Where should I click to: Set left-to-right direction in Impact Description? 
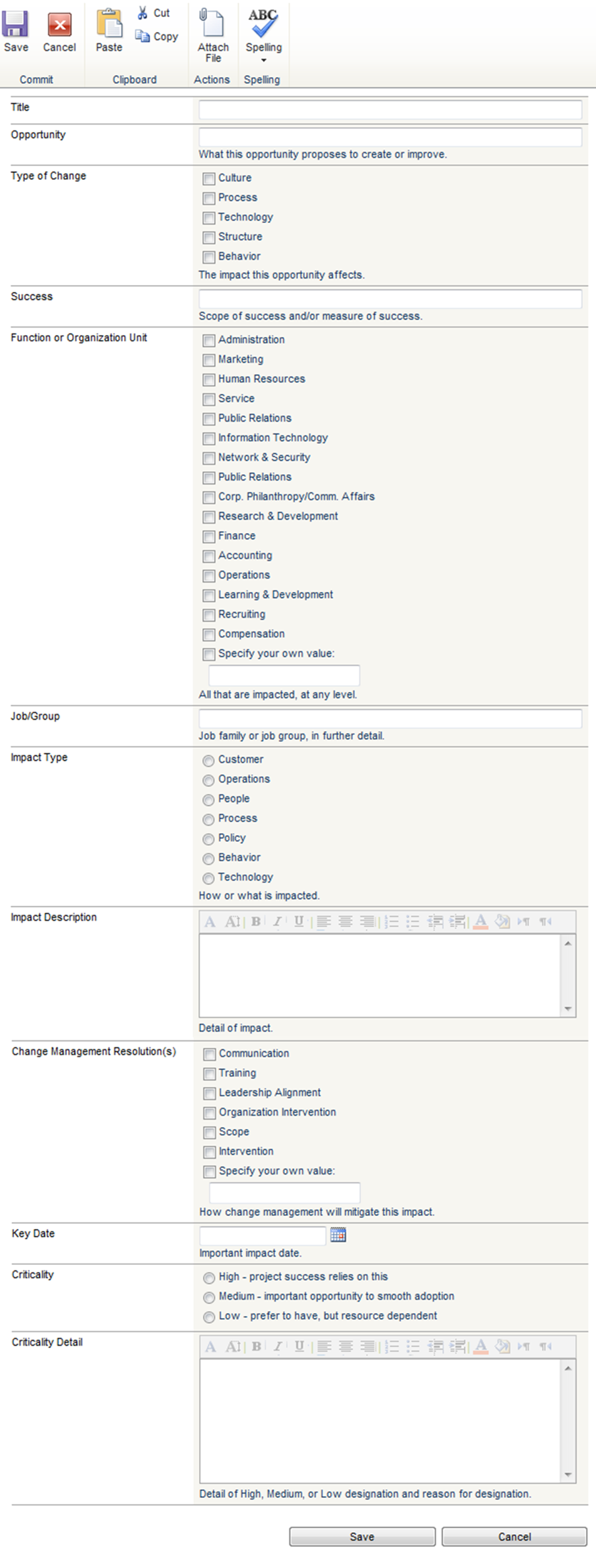click(524, 922)
